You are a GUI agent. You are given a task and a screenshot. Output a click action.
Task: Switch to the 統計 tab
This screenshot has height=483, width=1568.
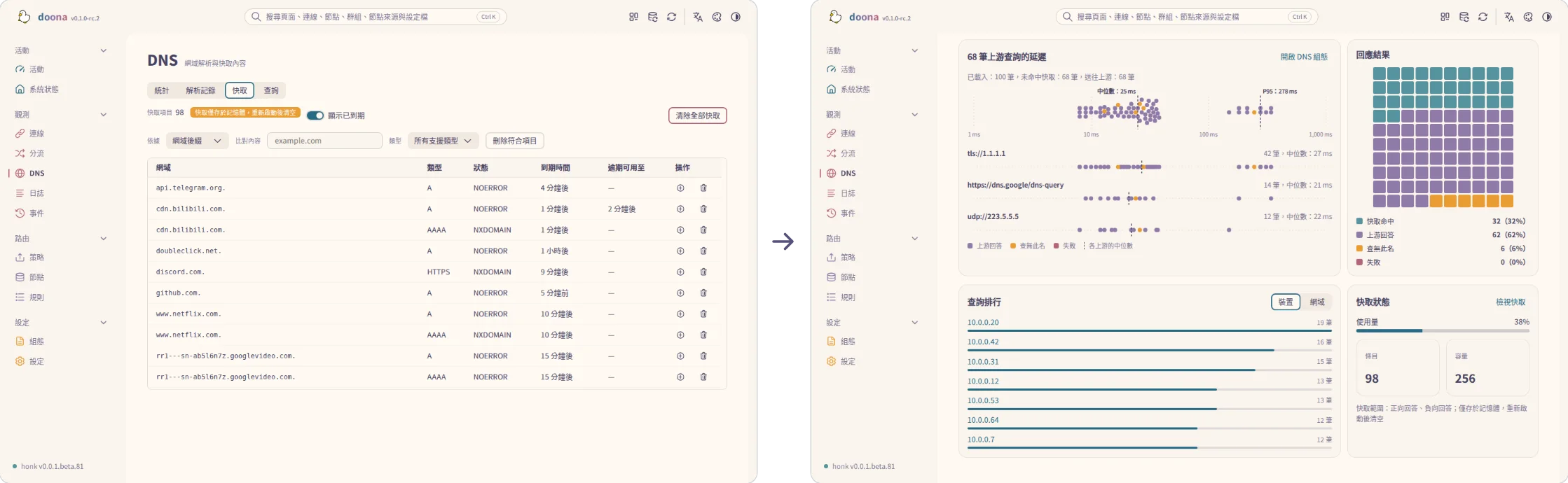pyautogui.click(x=162, y=90)
